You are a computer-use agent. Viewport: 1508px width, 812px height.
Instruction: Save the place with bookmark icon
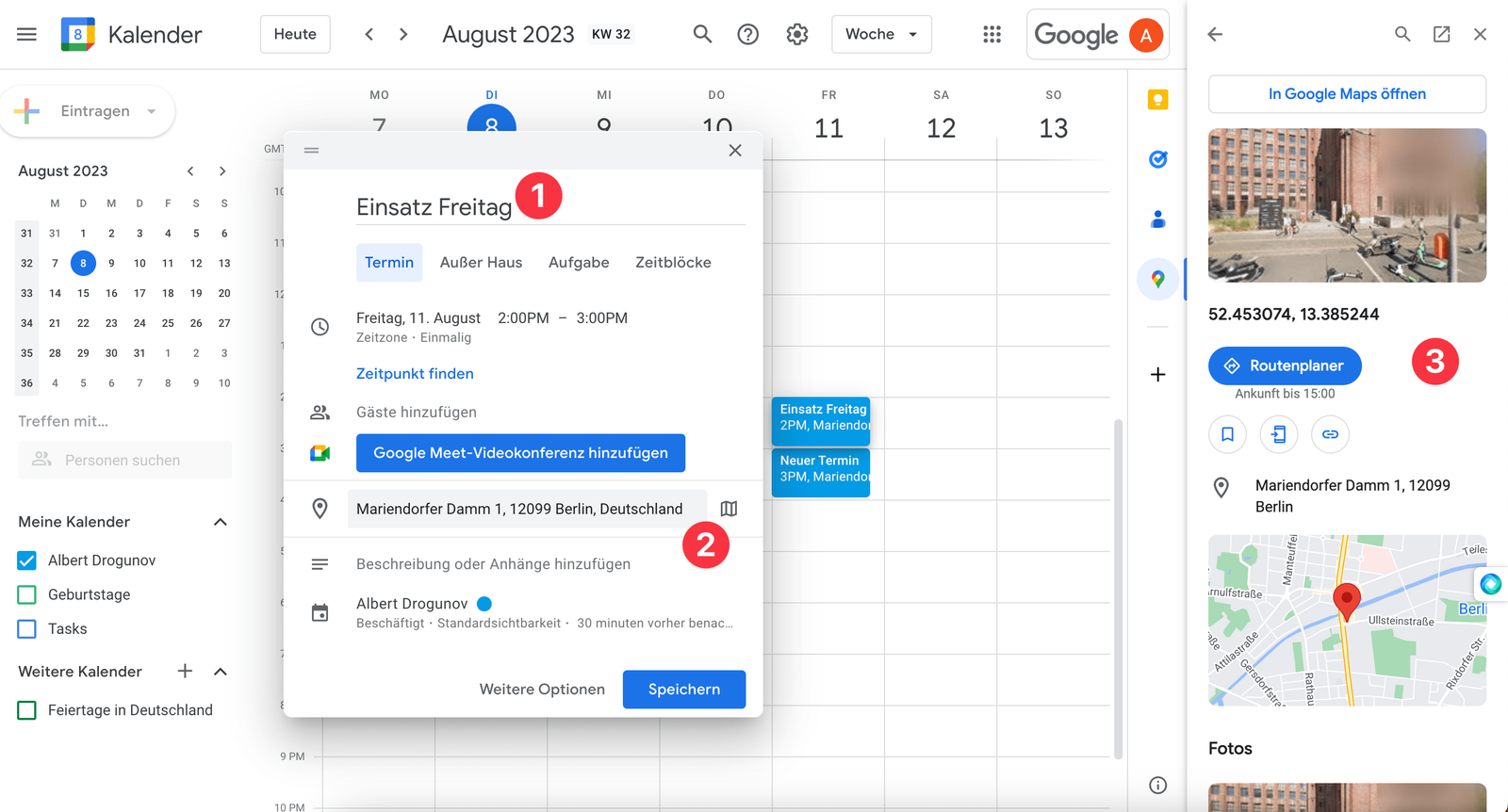(1227, 434)
